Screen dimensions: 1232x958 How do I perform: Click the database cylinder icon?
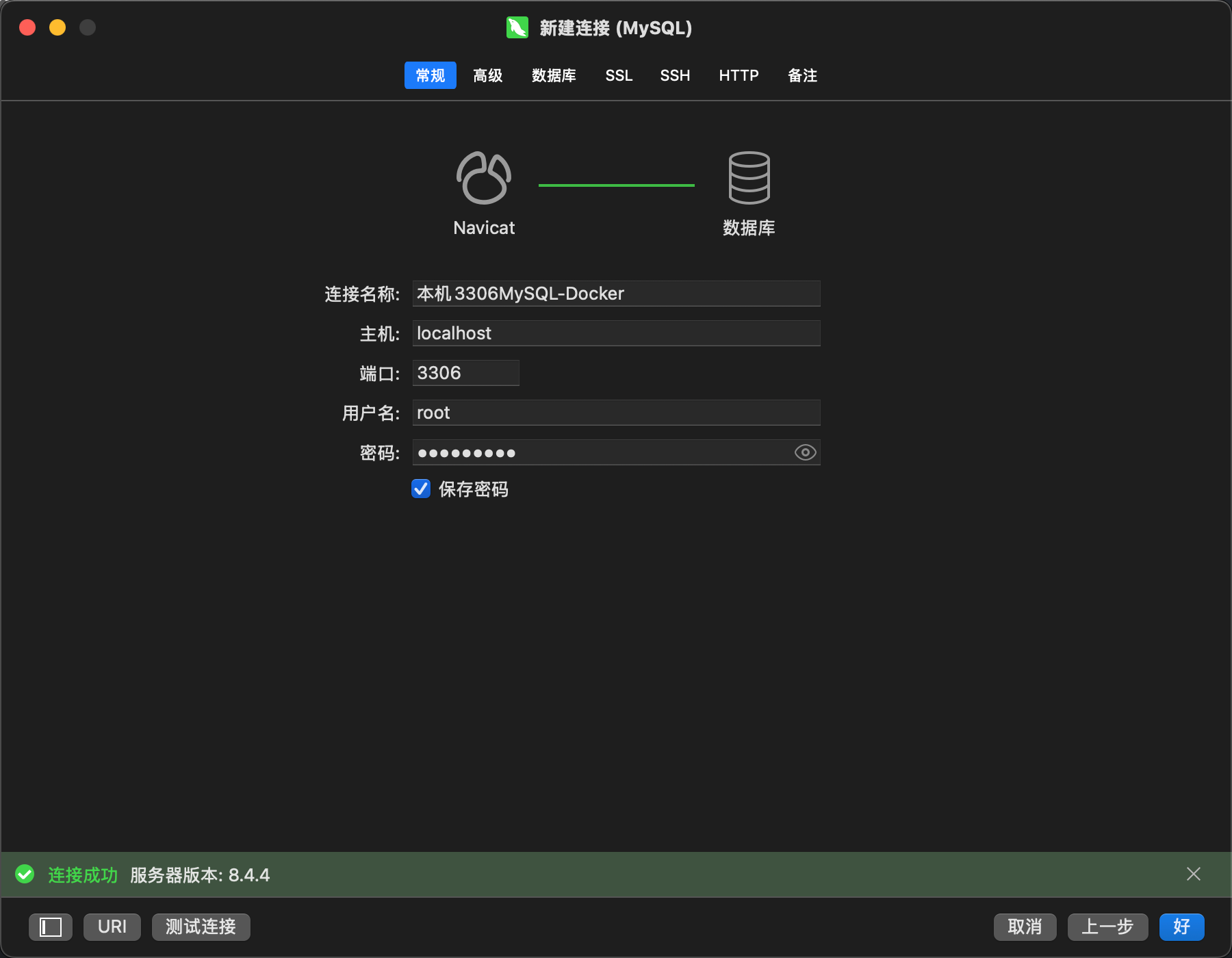[x=749, y=178]
